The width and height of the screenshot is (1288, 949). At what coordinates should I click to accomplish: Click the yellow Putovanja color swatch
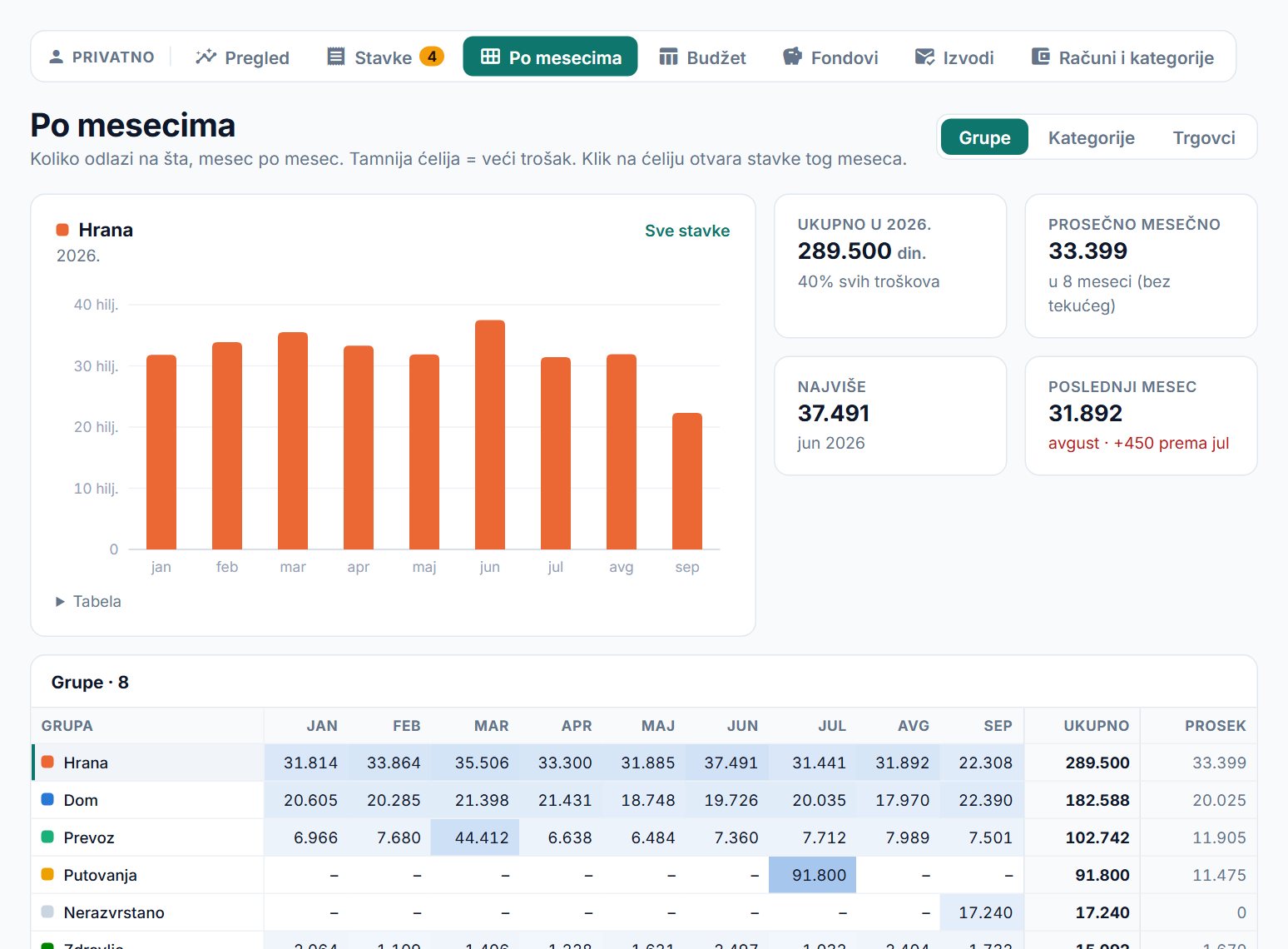click(47, 874)
